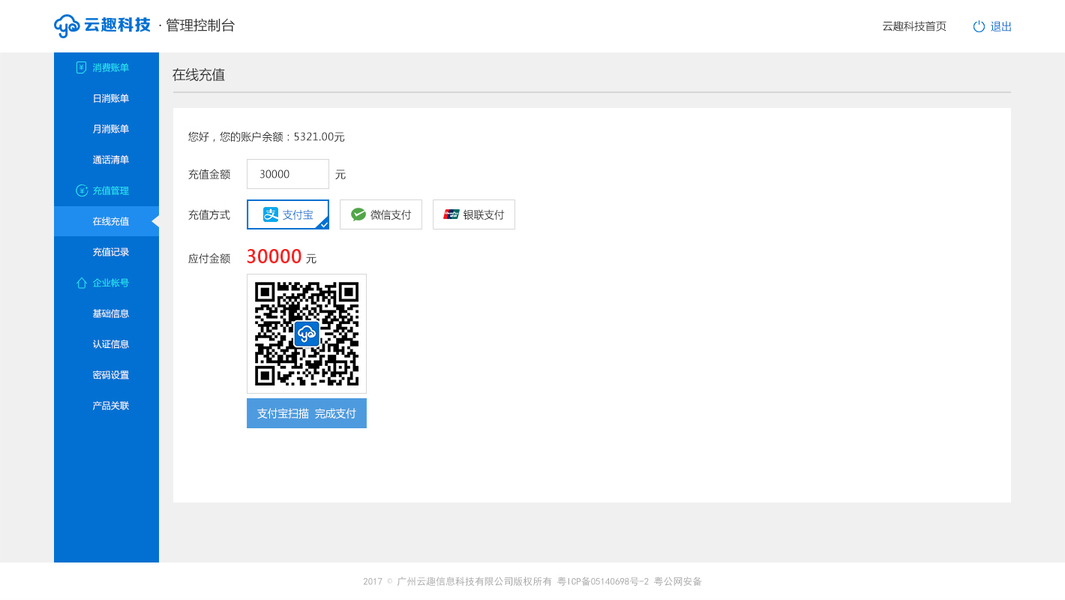This screenshot has width=1065, height=600.
Task: Open 充值记录 in the sidebar
Action: 111,252
